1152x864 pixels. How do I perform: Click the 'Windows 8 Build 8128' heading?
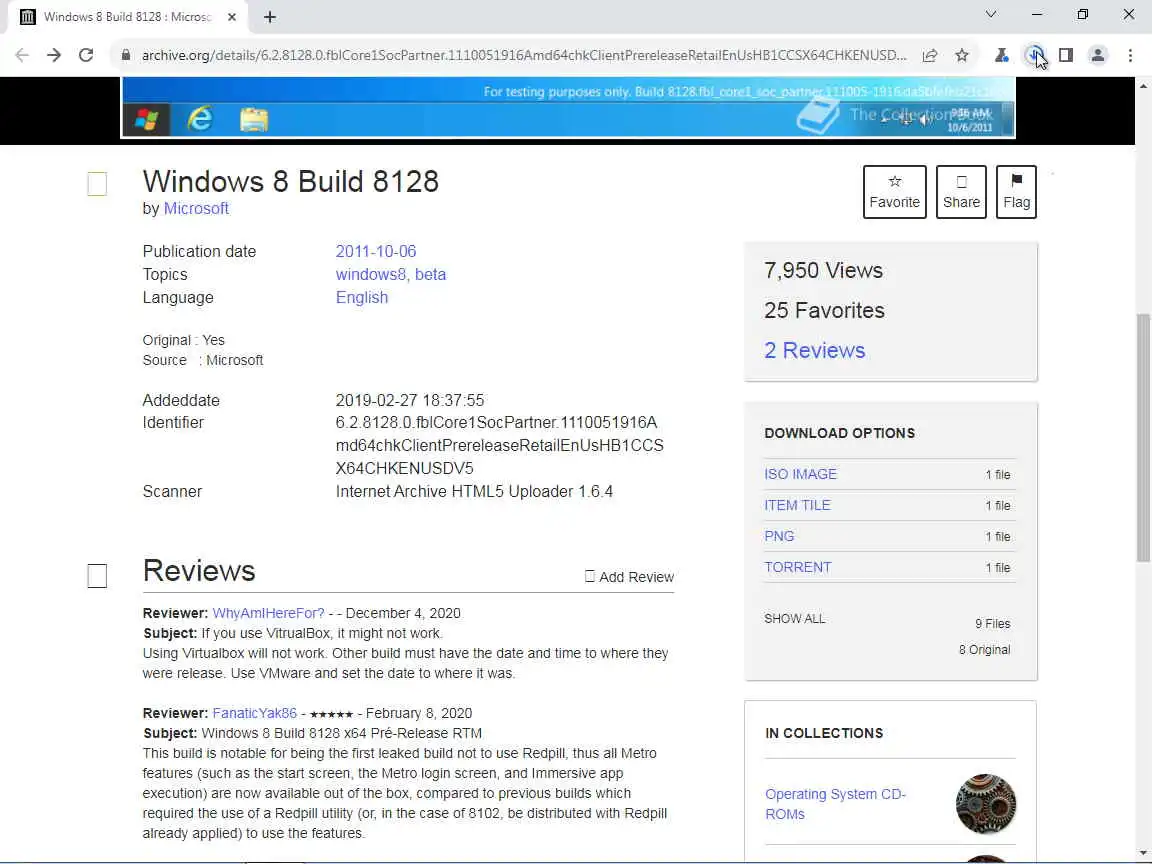pyautogui.click(x=291, y=181)
